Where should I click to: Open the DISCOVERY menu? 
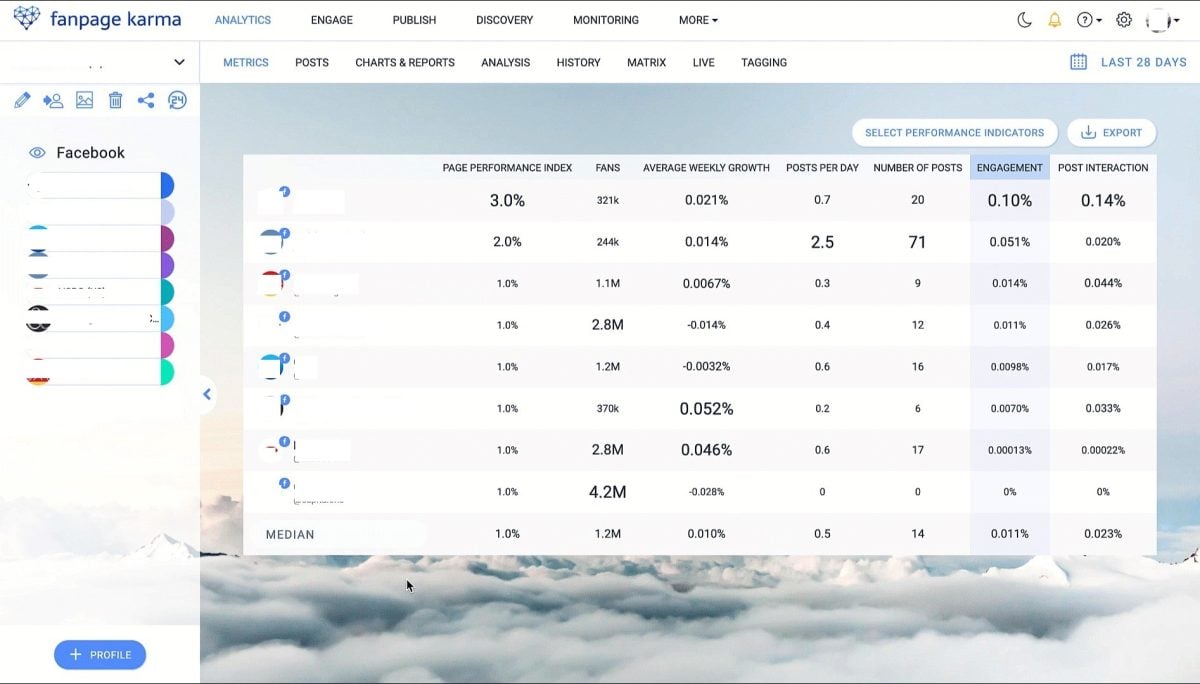(504, 20)
